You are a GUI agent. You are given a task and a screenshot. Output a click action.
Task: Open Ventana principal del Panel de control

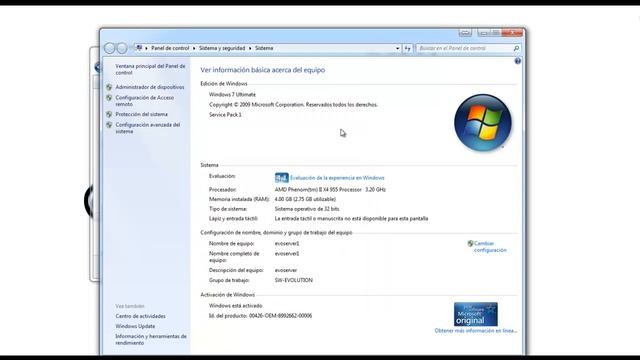click(150, 69)
